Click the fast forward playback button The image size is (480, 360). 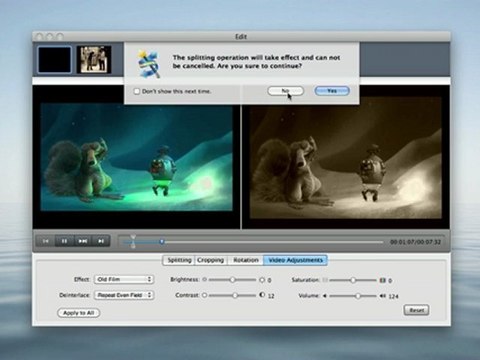[x=82, y=241]
